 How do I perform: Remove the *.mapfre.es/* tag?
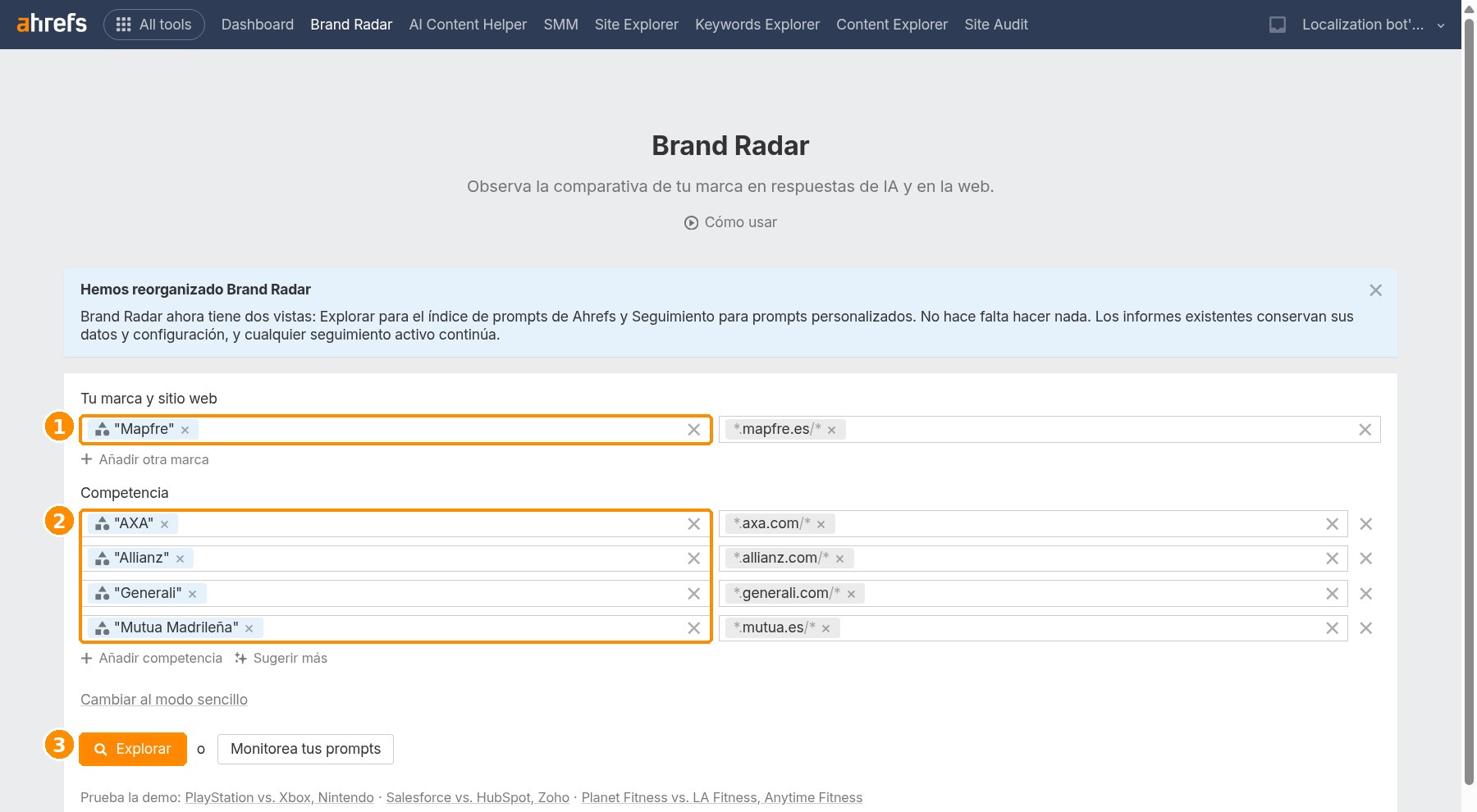(831, 430)
